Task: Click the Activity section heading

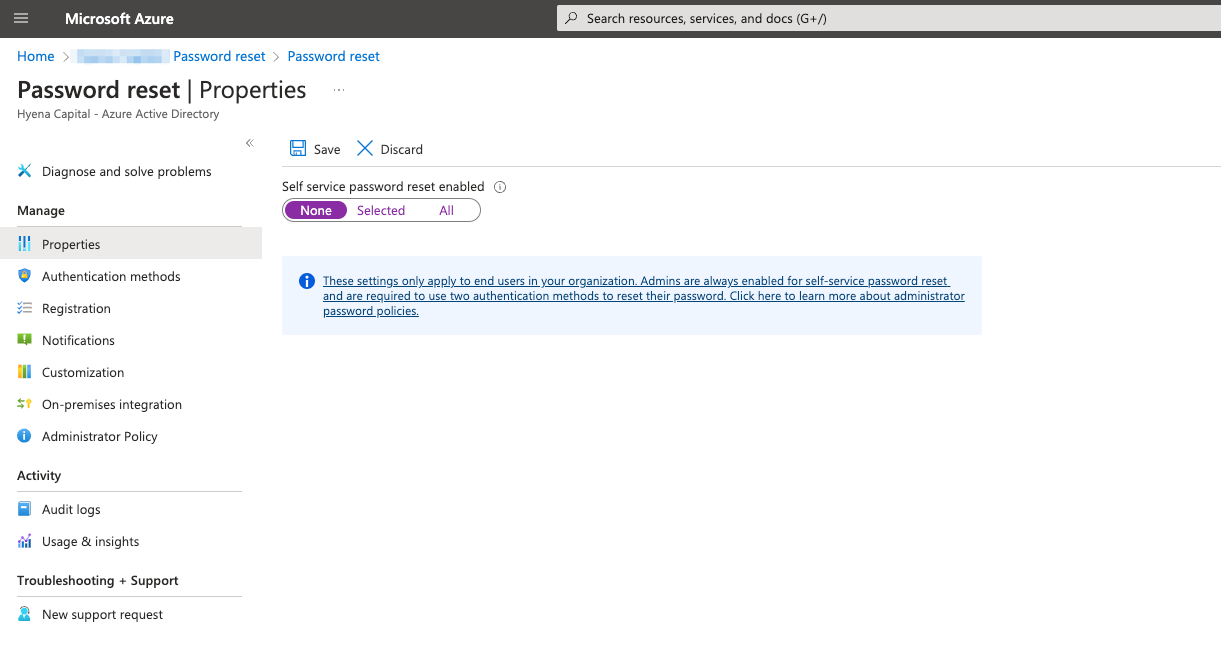Action: pyautogui.click(x=39, y=476)
